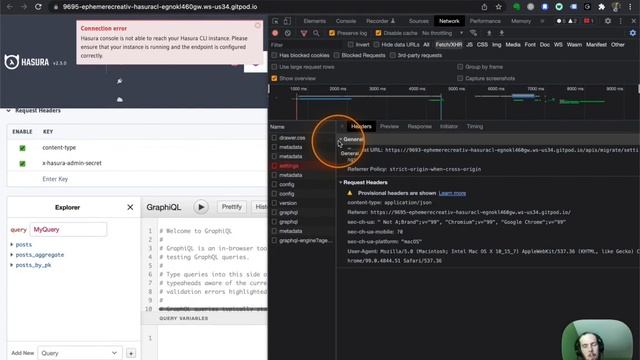Screen dimensions: 640x360
Task: Filter requests by JS type
Action: (x=469, y=44)
